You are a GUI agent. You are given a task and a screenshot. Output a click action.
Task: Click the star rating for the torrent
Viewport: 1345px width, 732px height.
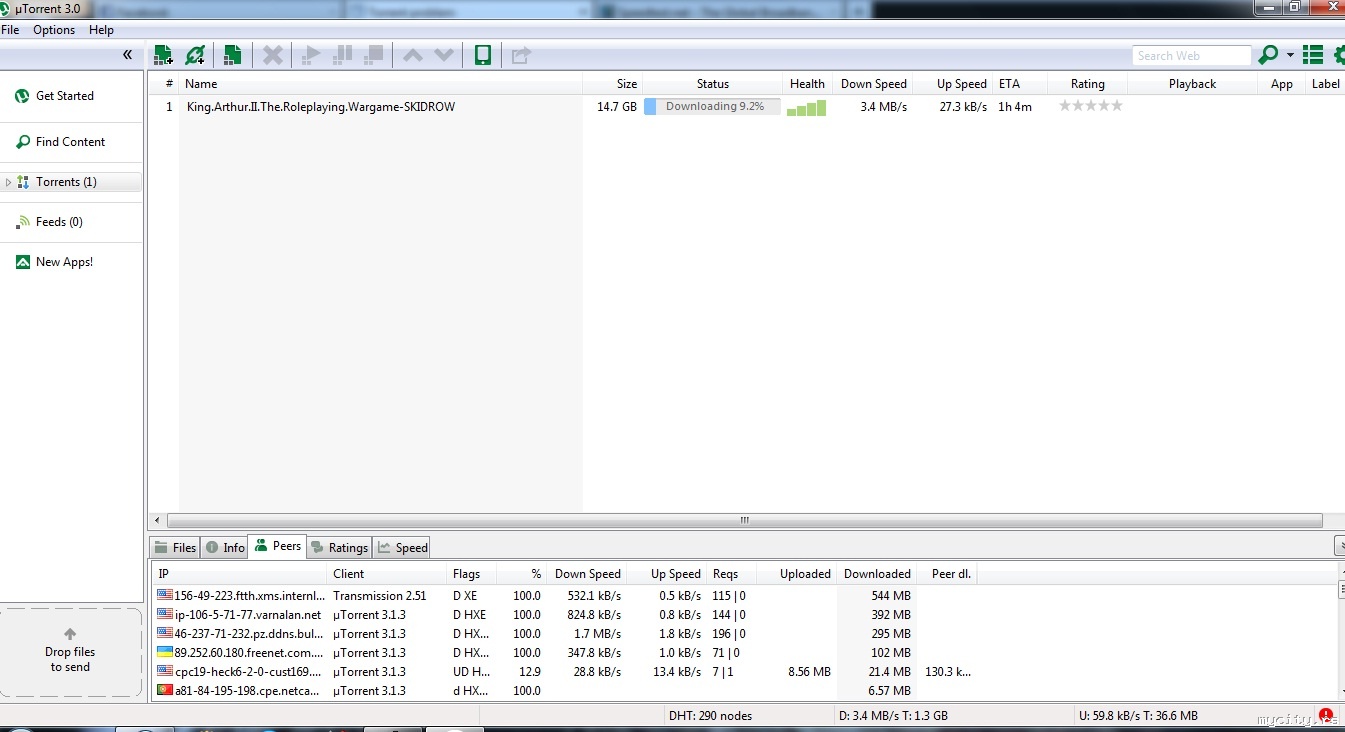coord(1090,105)
